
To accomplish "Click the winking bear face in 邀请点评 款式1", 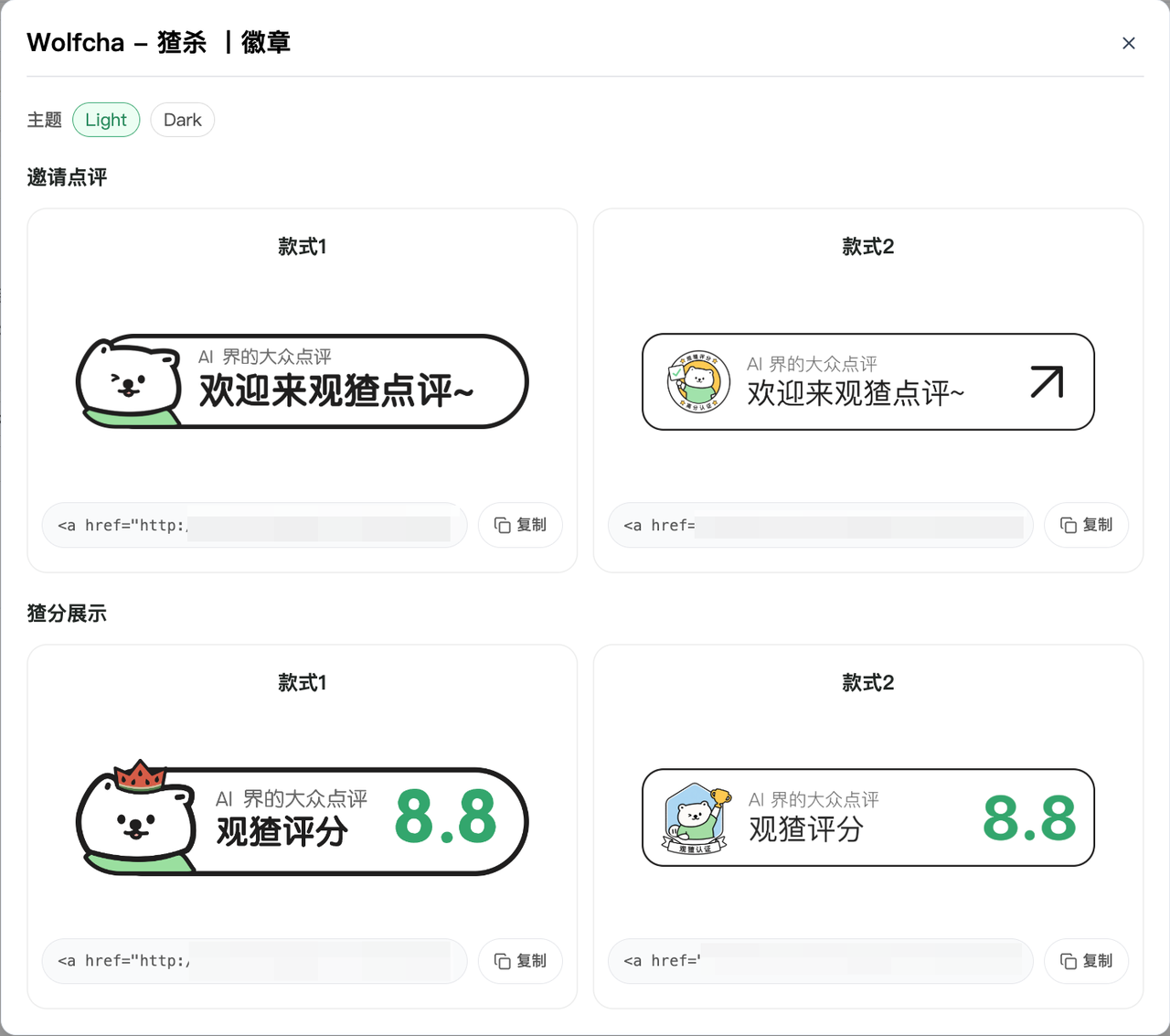I will click(x=130, y=384).
